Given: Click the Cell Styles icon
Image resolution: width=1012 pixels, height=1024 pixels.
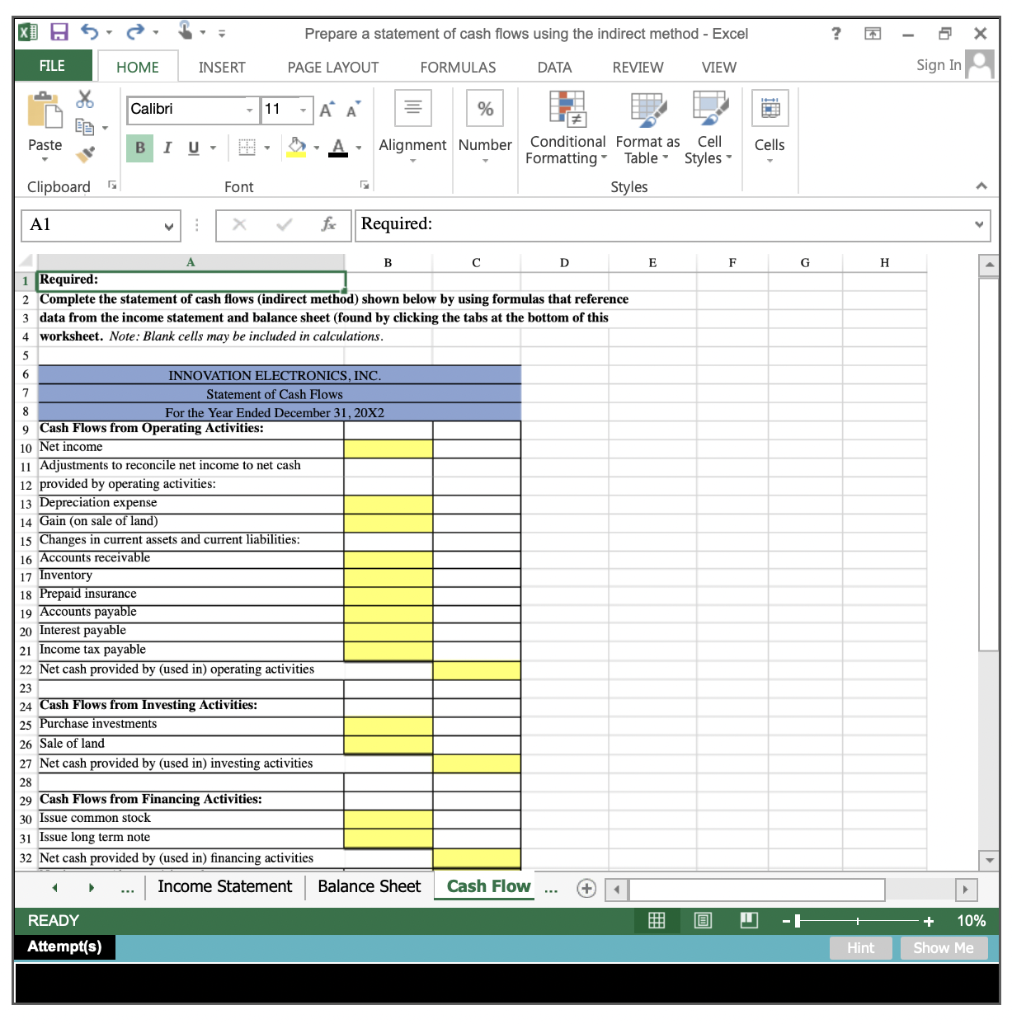Looking at the screenshot, I should (x=710, y=108).
